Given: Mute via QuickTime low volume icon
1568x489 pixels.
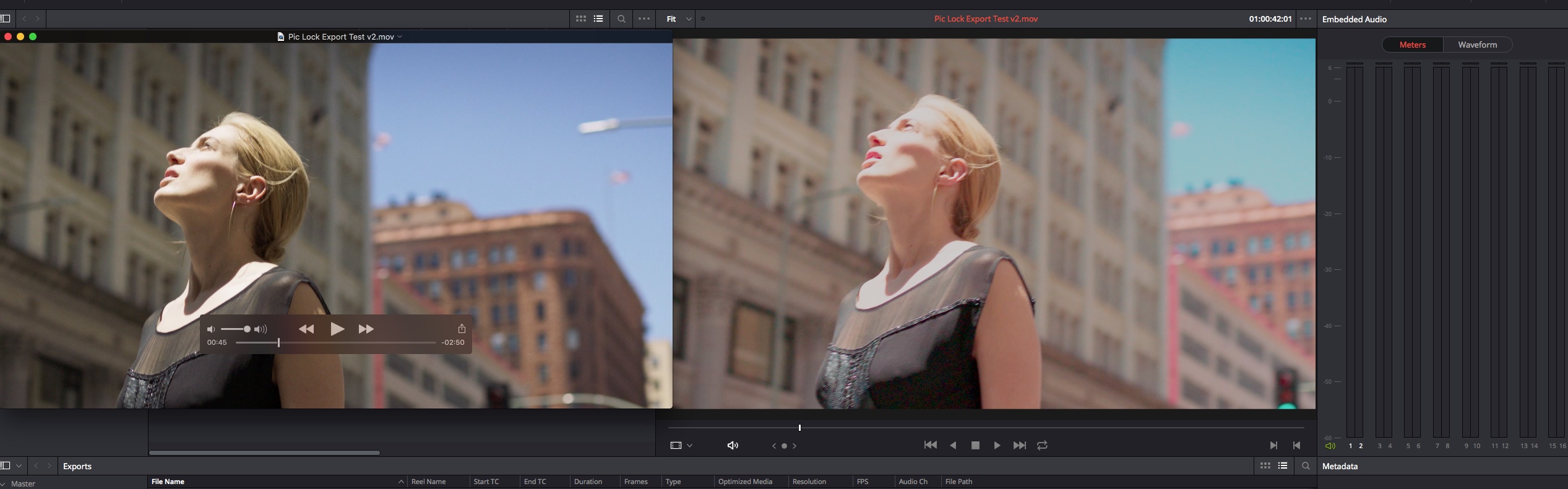Looking at the screenshot, I should tap(211, 329).
